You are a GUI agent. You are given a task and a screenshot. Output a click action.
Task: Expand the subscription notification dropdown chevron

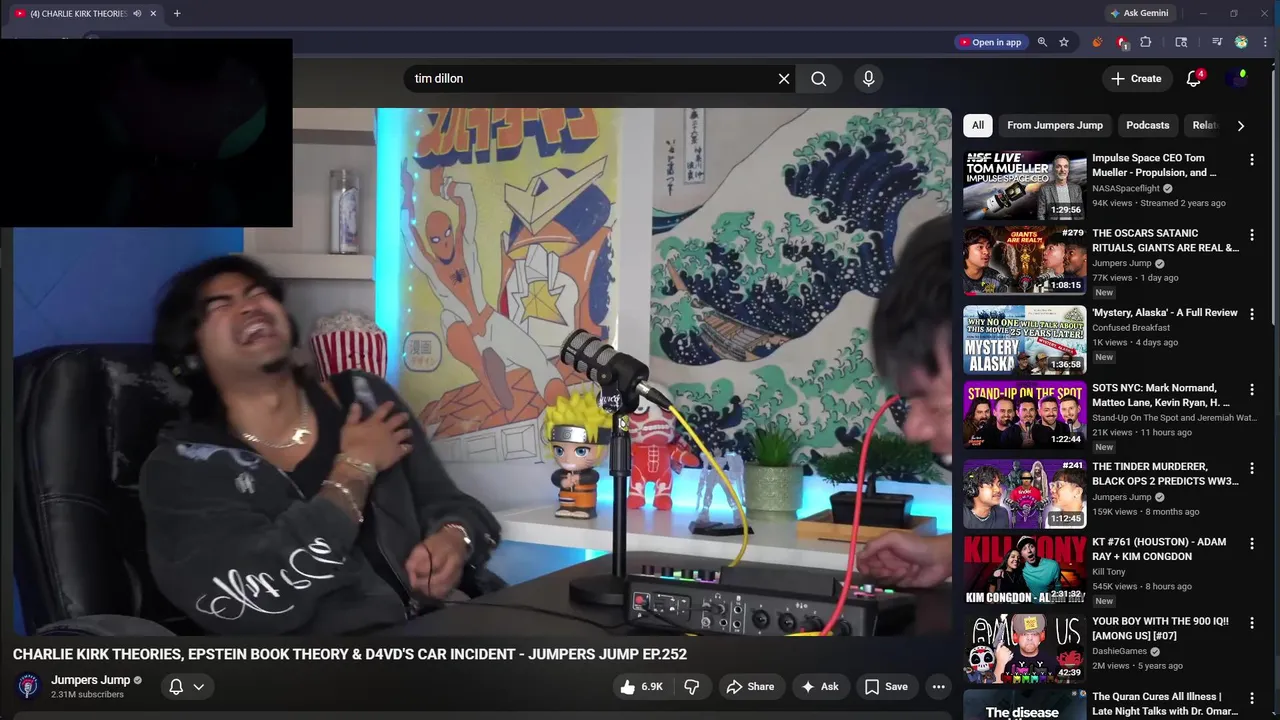pos(198,687)
